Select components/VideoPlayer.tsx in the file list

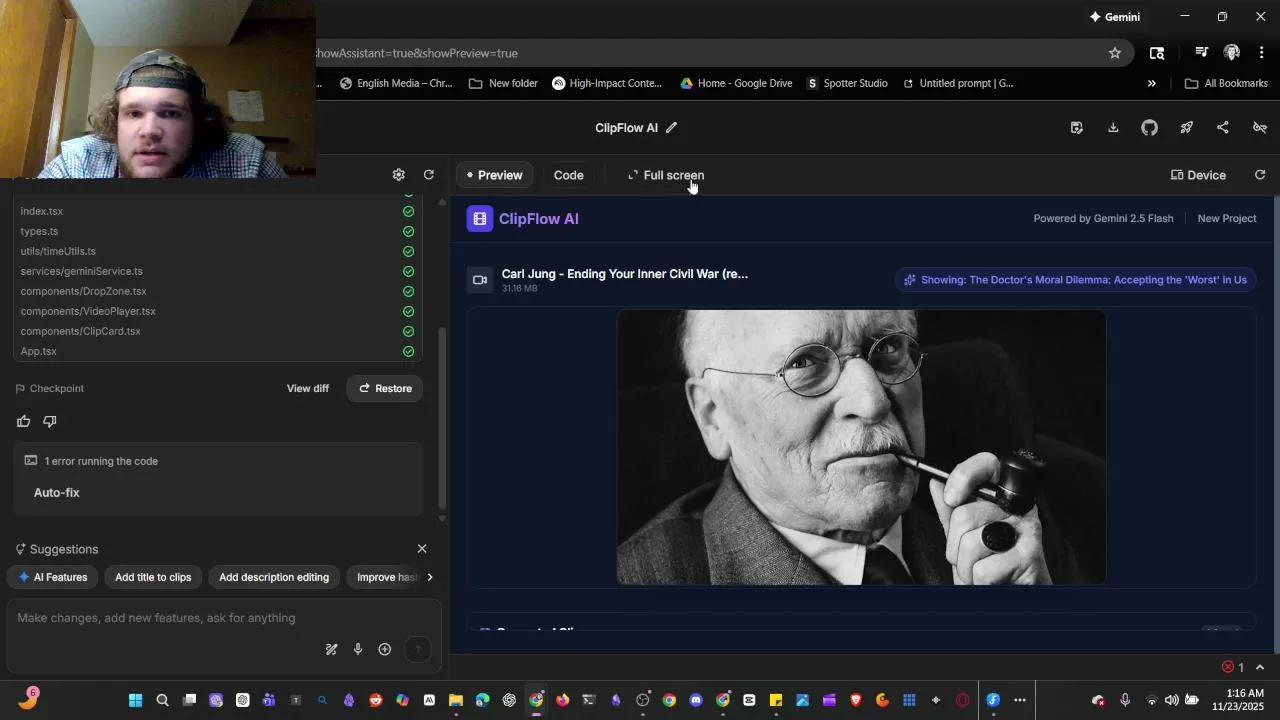(217, 311)
